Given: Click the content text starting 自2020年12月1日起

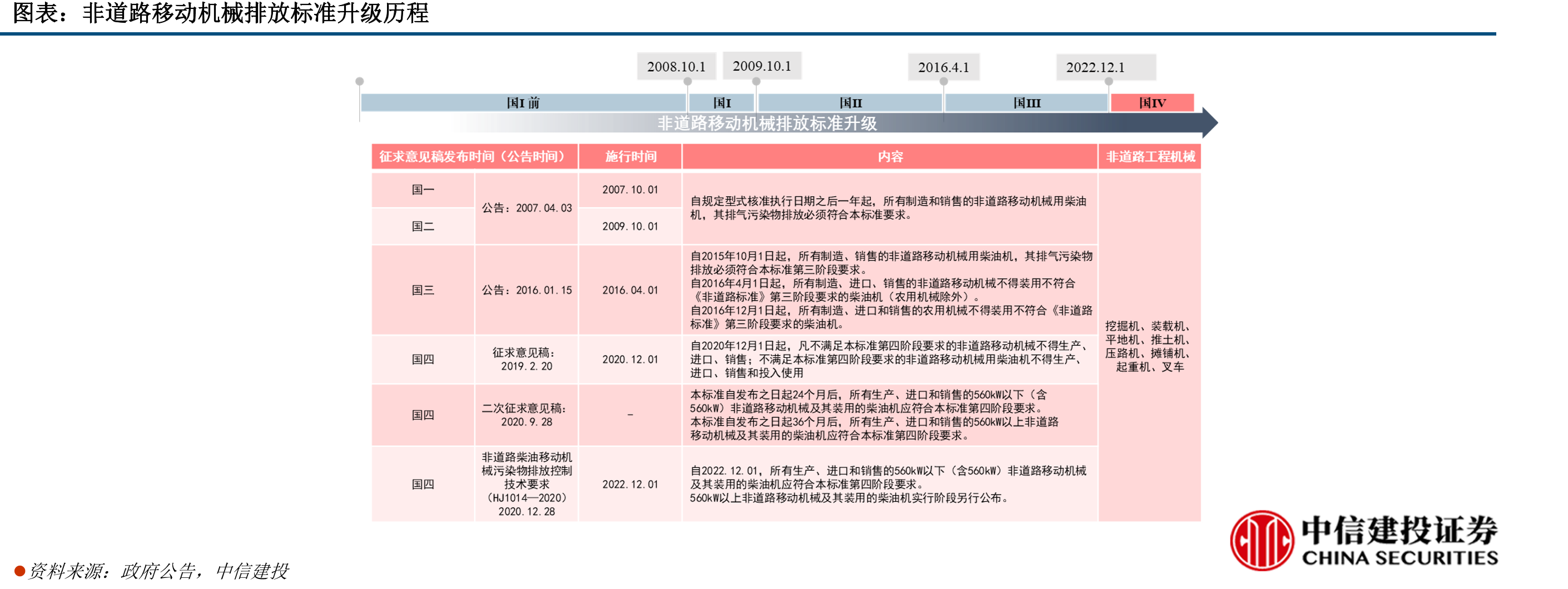Looking at the screenshot, I should [x=888, y=360].
